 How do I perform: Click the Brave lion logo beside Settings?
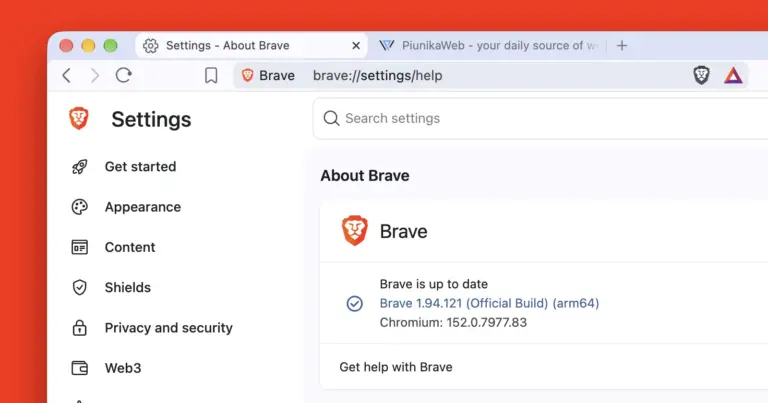pos(78,119)
